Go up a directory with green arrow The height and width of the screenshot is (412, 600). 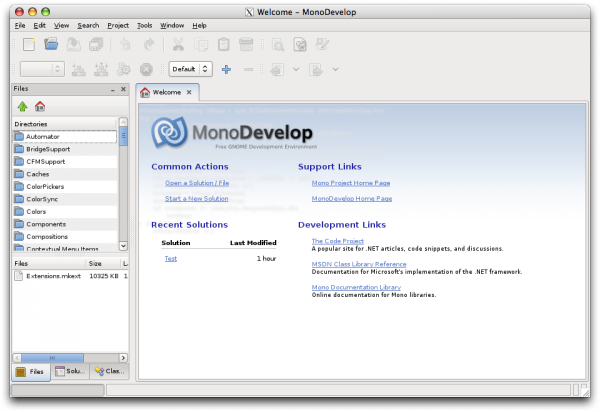[23, 106]
